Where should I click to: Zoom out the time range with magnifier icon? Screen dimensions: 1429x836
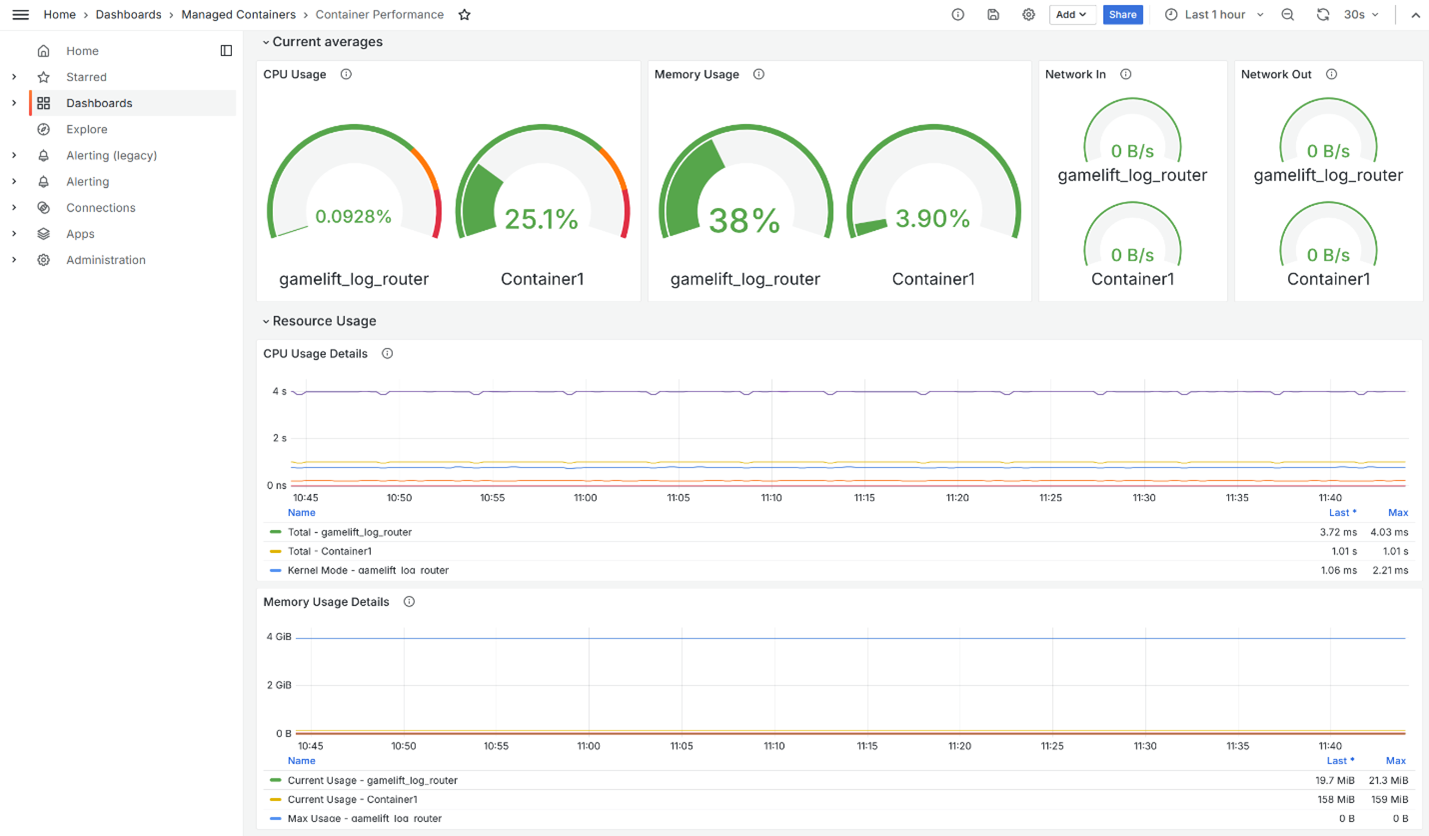point(1287,14)
